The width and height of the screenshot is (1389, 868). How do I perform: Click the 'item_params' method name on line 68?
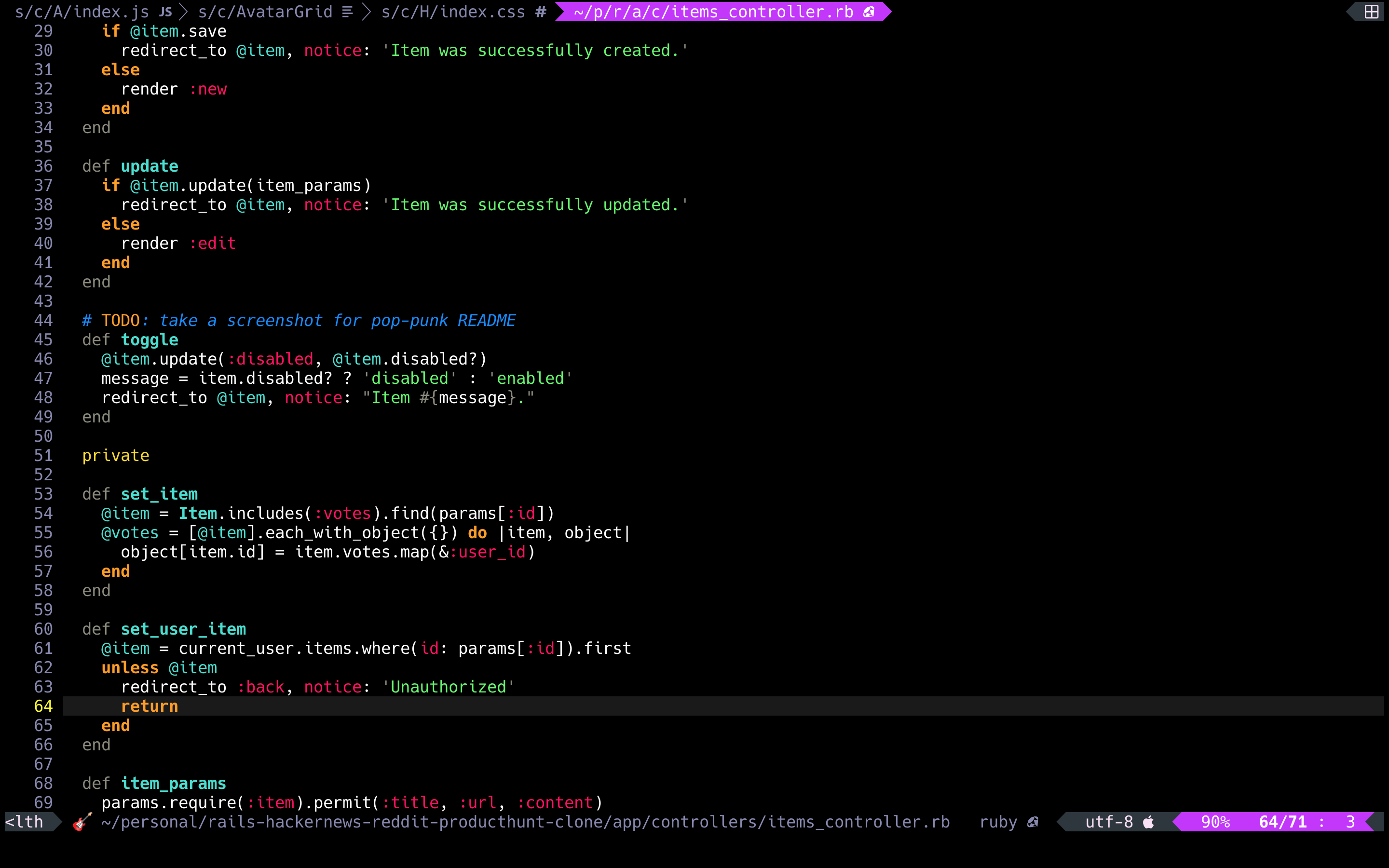pyautogui.click(x=173, y=783)
